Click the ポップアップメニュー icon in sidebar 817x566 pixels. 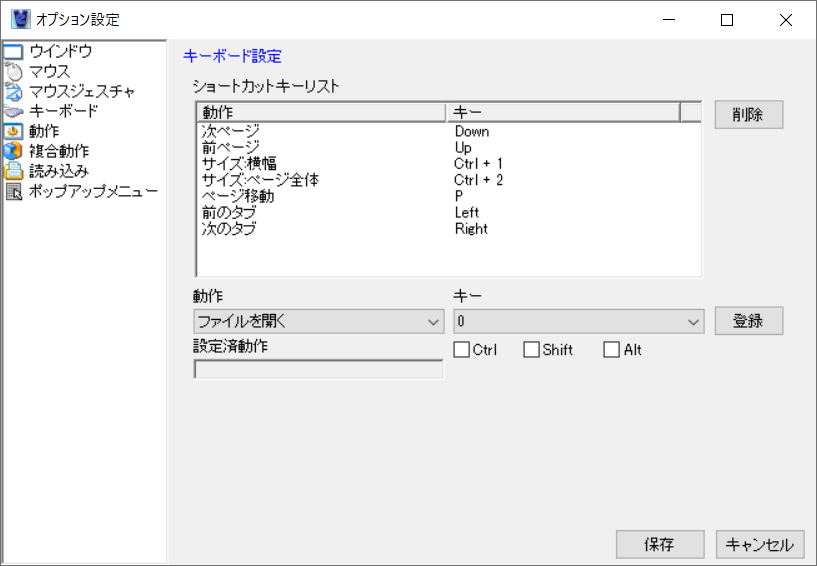click(x=14, y=191)
